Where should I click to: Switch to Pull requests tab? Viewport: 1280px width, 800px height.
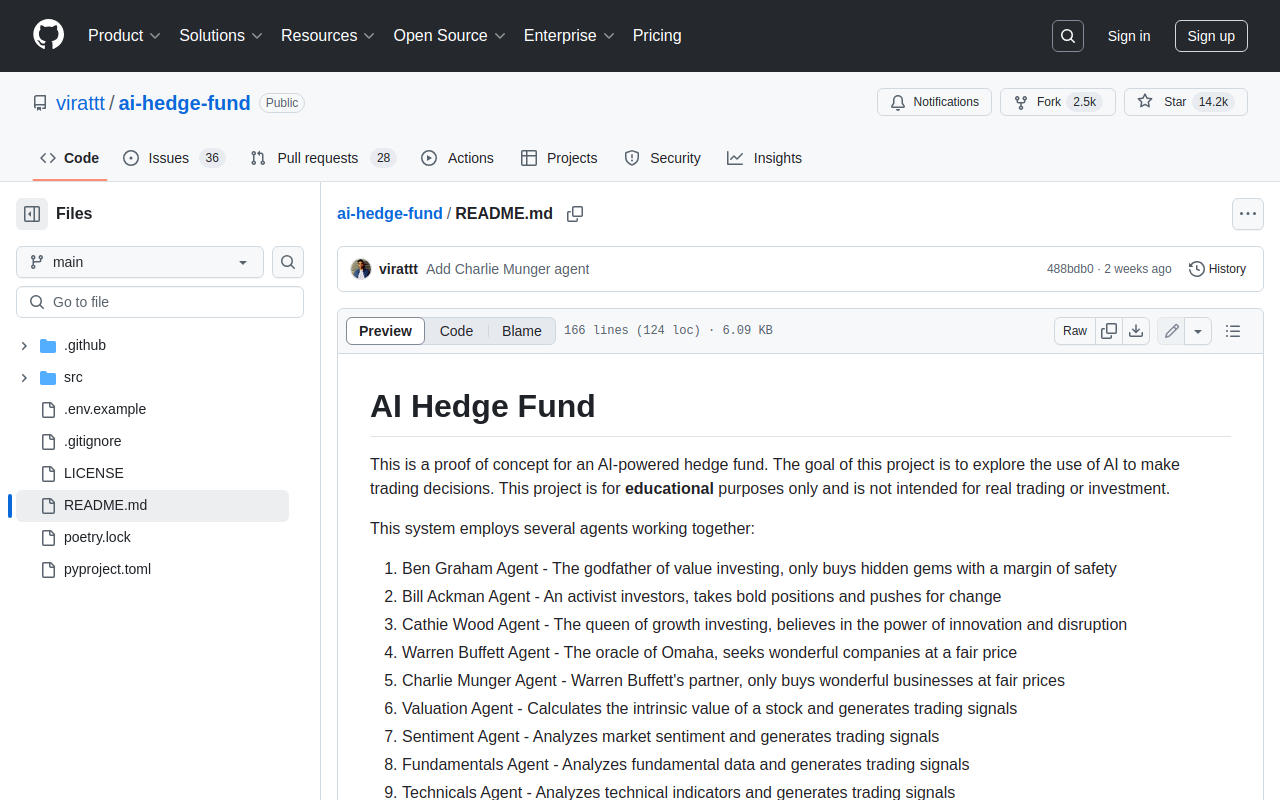point(323,158)
